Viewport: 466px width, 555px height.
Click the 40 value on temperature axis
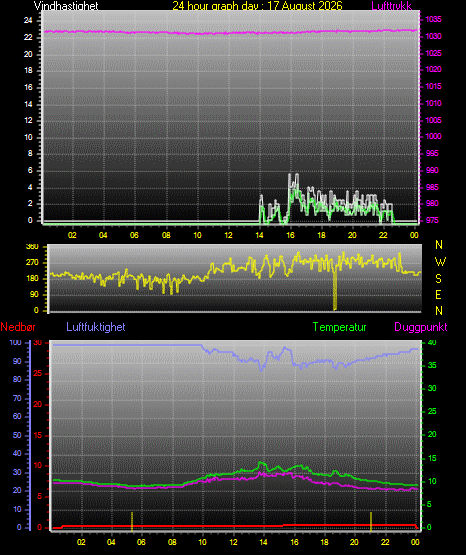(x=432, y=343)
